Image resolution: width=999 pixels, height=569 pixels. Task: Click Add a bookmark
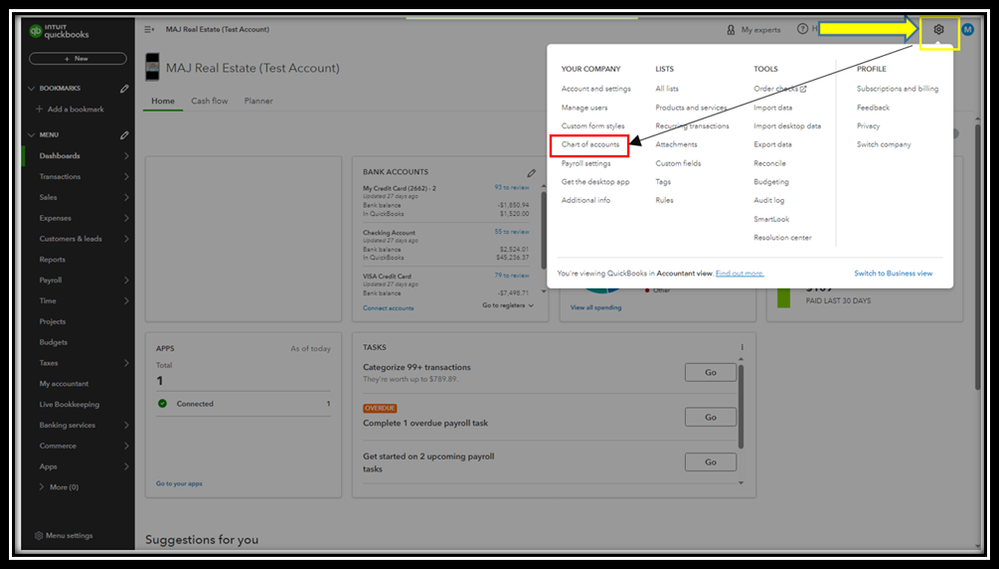tap(70, 109)
